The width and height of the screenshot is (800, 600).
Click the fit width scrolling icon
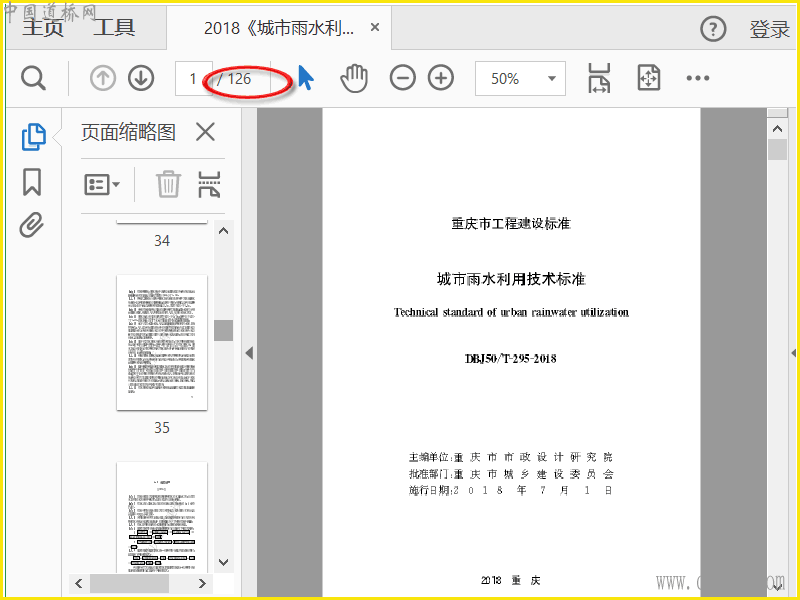coord(599,78)
